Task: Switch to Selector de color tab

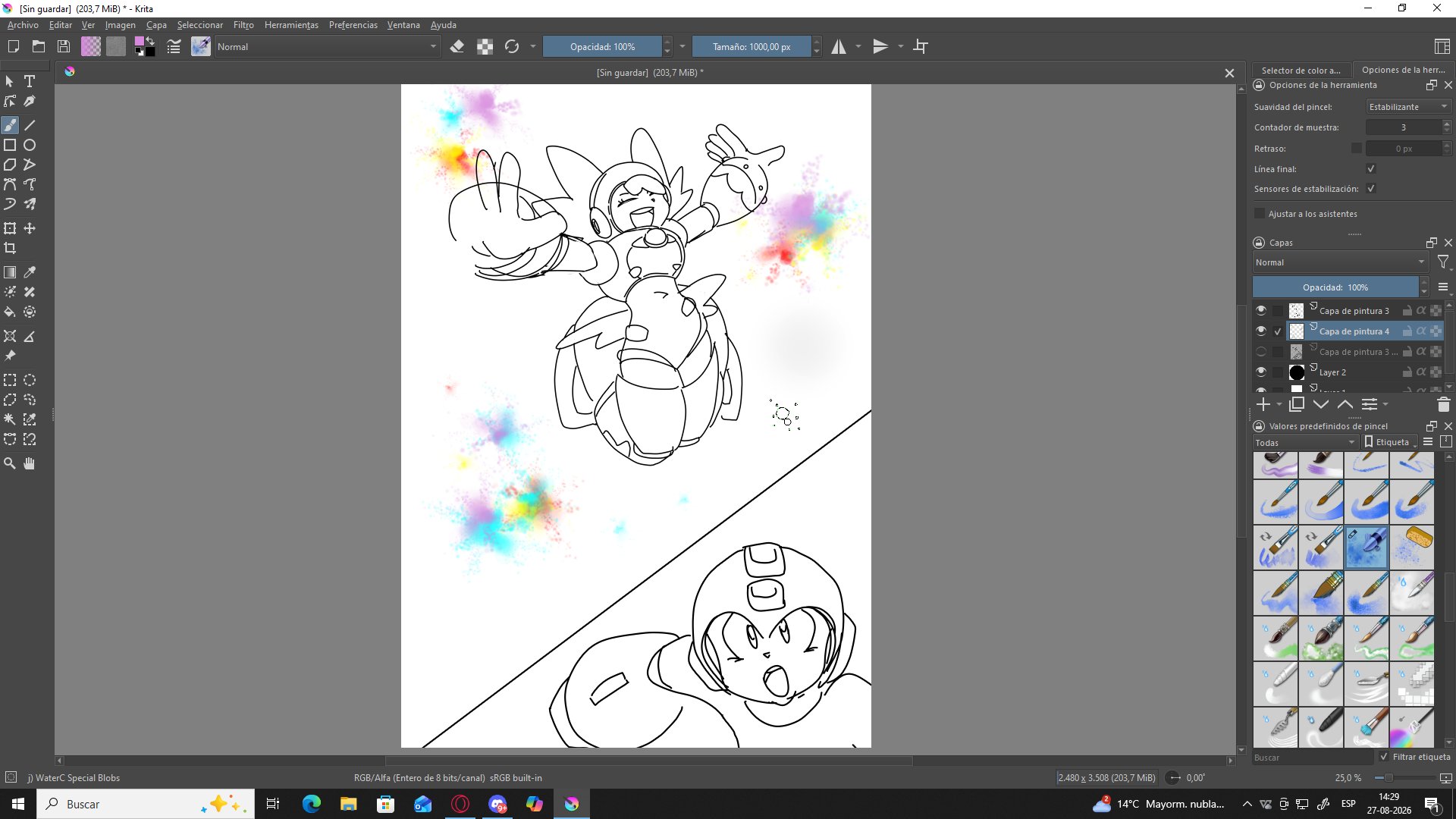Action: coord(1301,70)
